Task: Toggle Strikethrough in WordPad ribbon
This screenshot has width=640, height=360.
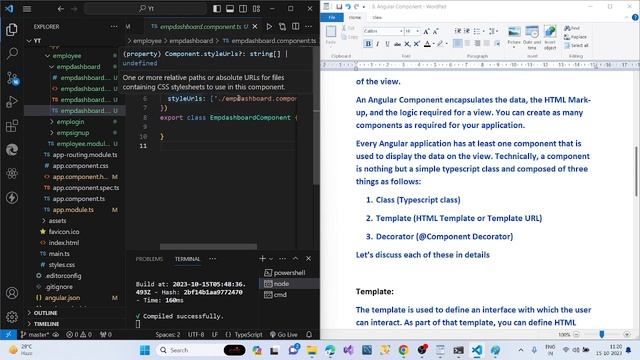Action: point(397,44)
